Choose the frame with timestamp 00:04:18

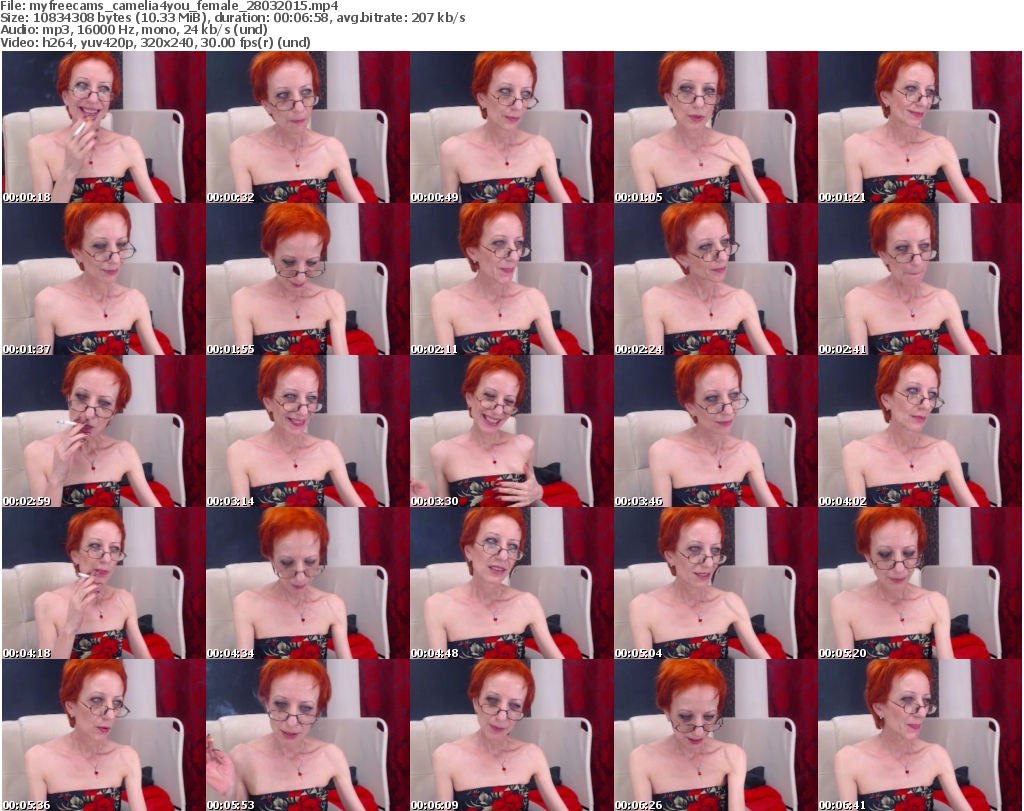pos(104,583)
